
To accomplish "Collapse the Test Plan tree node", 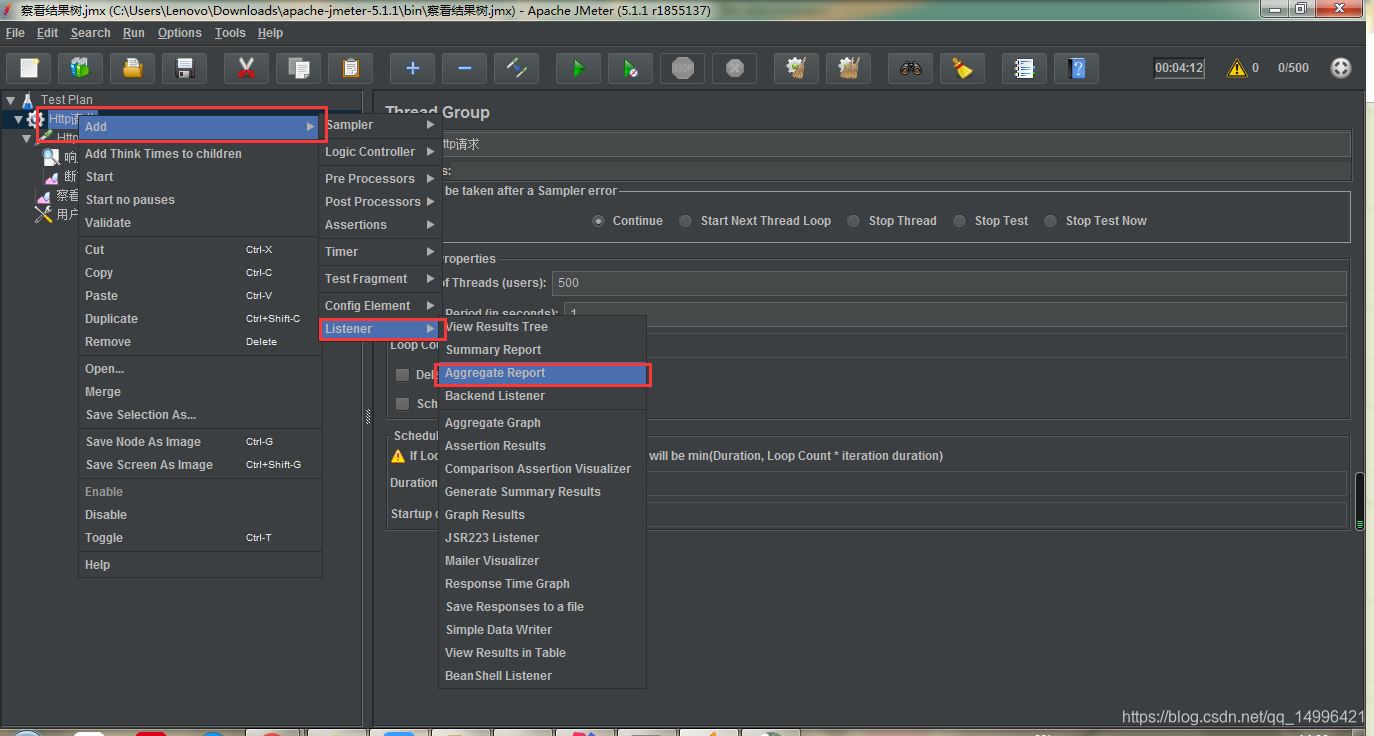I will coord(10,100).
